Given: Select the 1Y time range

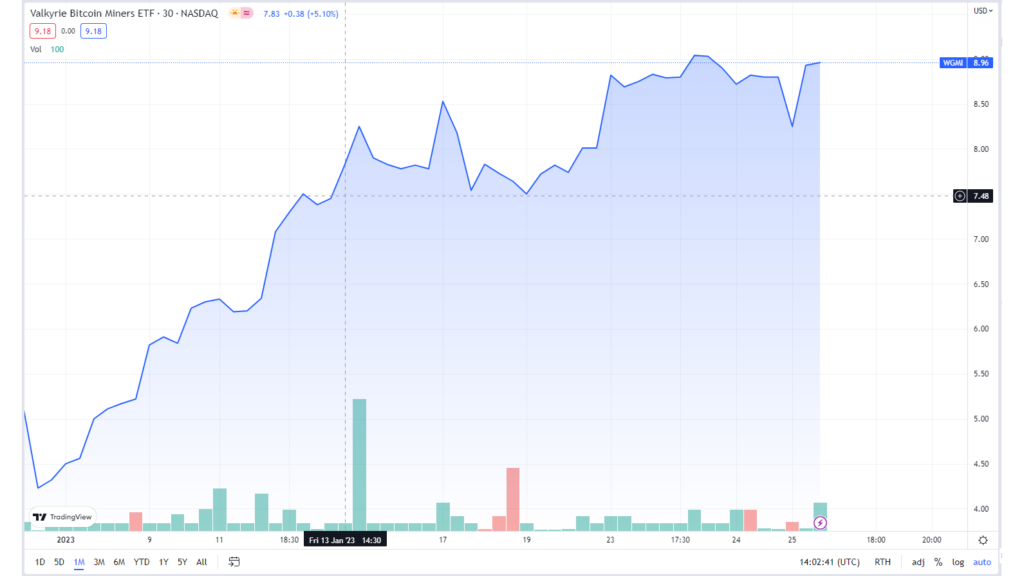Looking at the screenshot, I should 163,562.
